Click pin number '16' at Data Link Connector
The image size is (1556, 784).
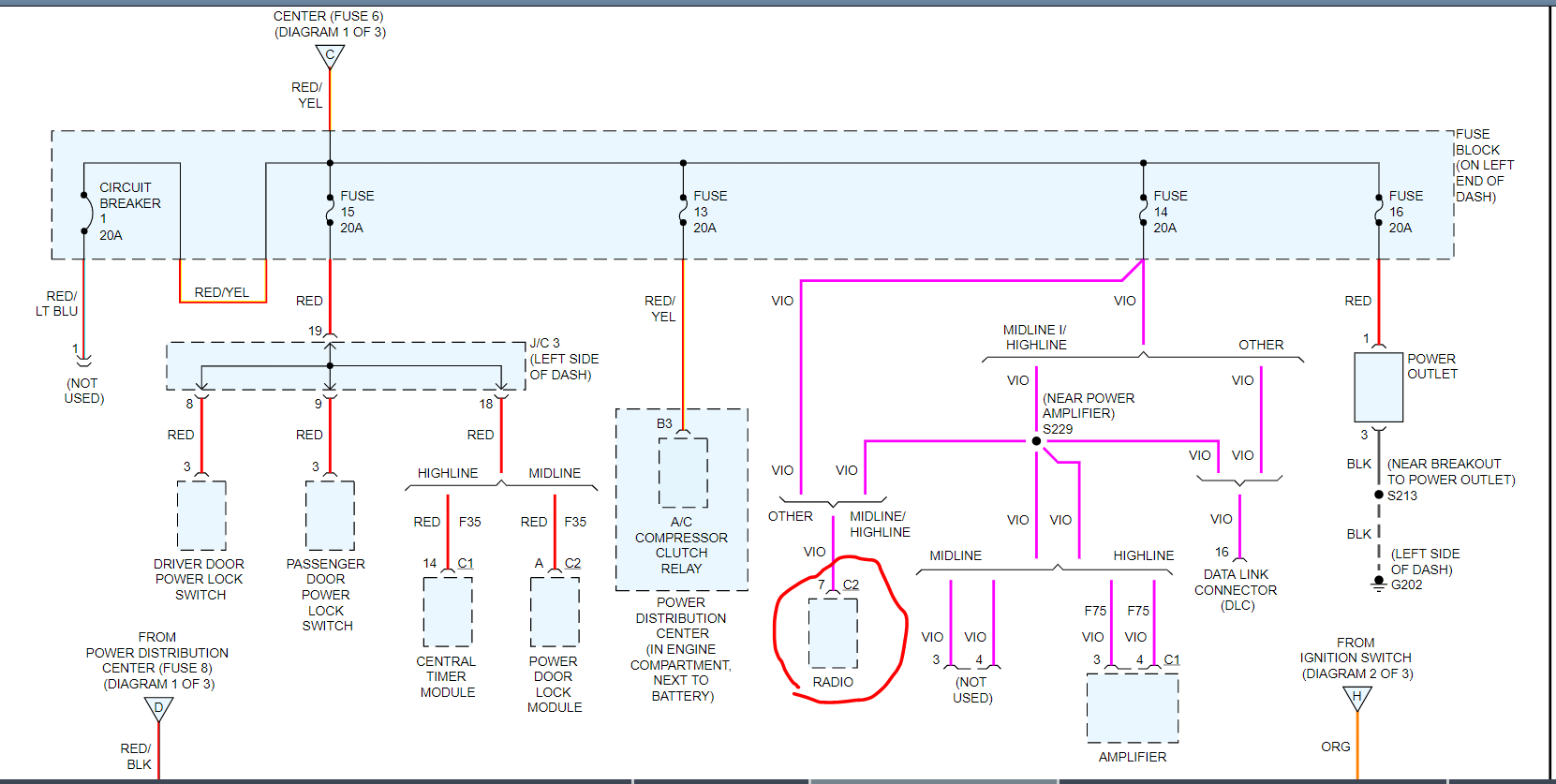click(x=1222, y=552)
